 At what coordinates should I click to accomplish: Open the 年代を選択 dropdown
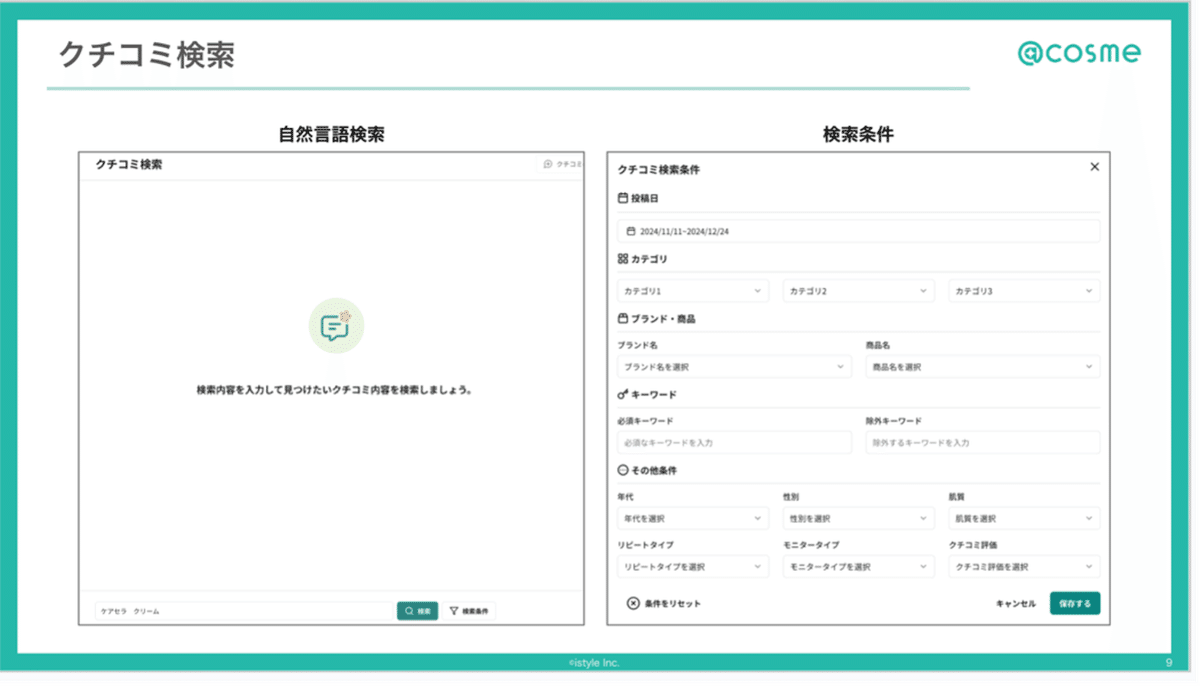(x=693, y=519)
